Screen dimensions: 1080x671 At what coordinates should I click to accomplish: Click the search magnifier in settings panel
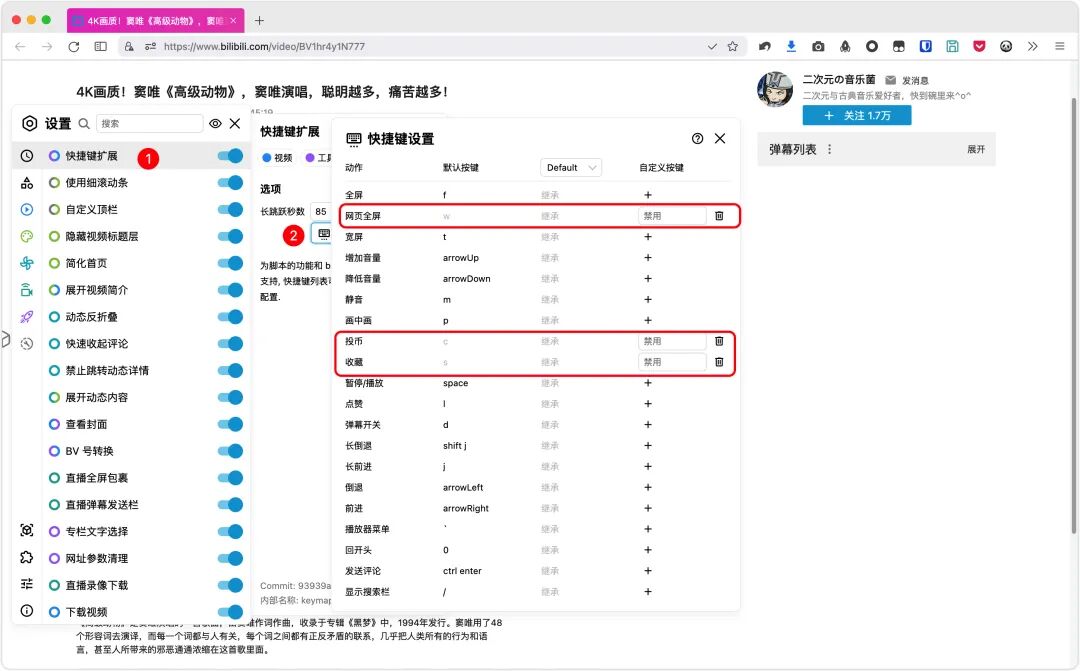point(84,123)
